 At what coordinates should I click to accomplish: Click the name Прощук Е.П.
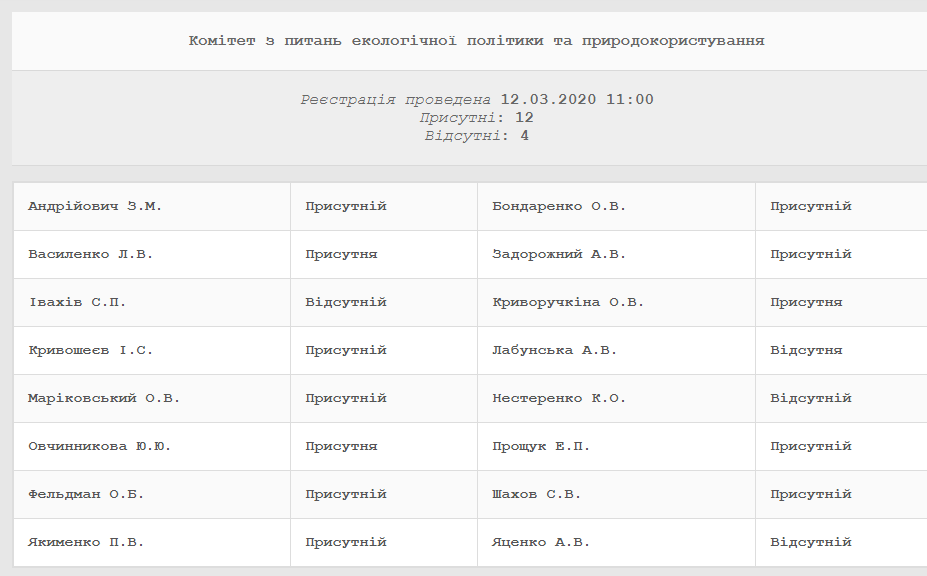541,446
